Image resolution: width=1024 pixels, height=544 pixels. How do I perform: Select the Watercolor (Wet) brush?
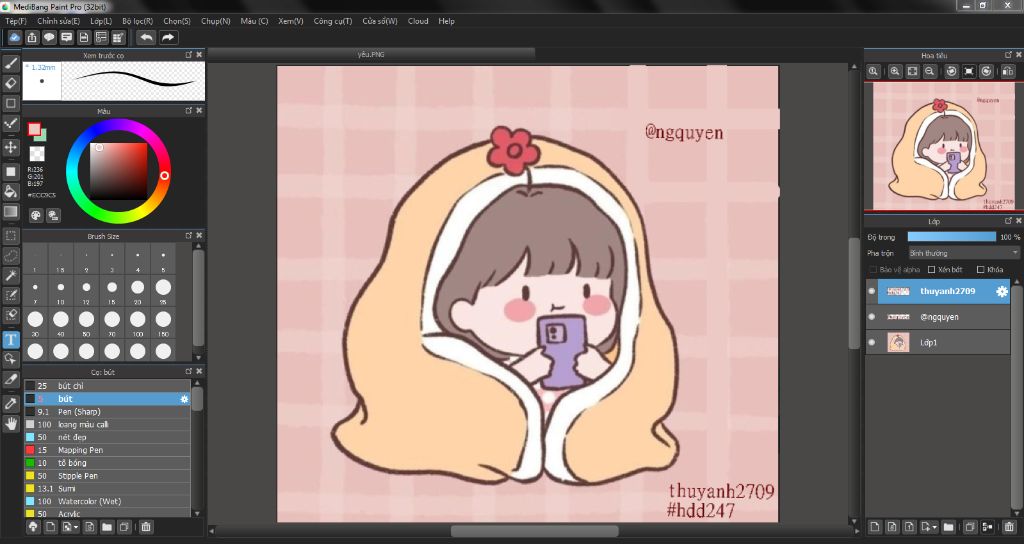107,502
